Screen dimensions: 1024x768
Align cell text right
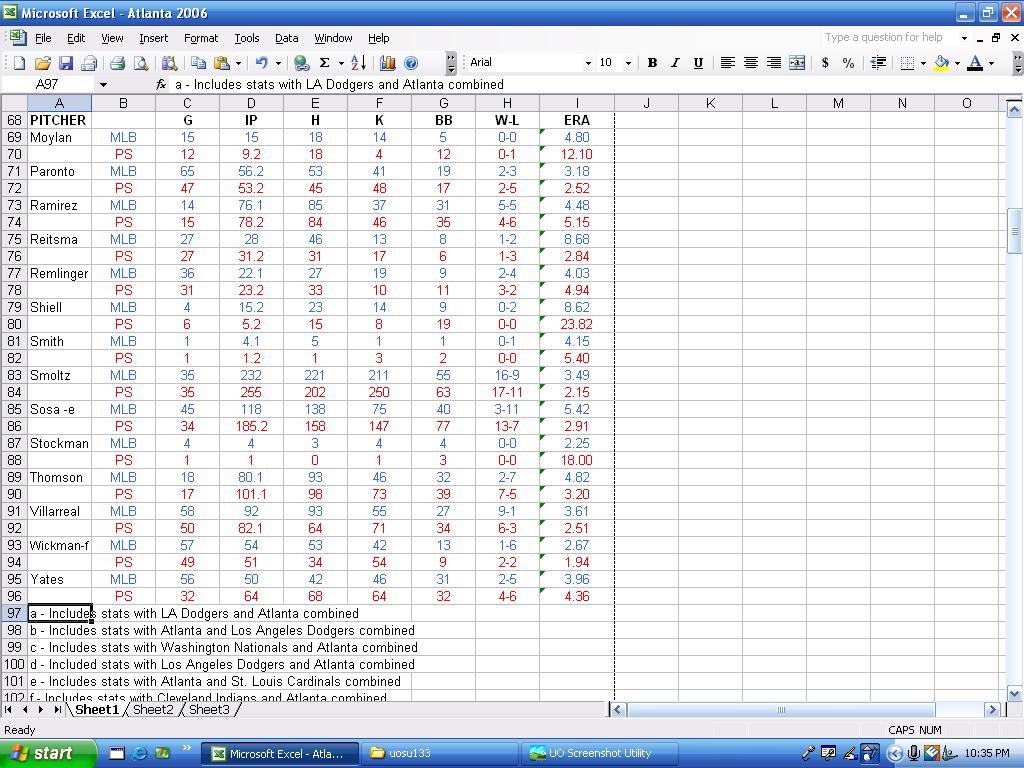[x=774, y=63]
